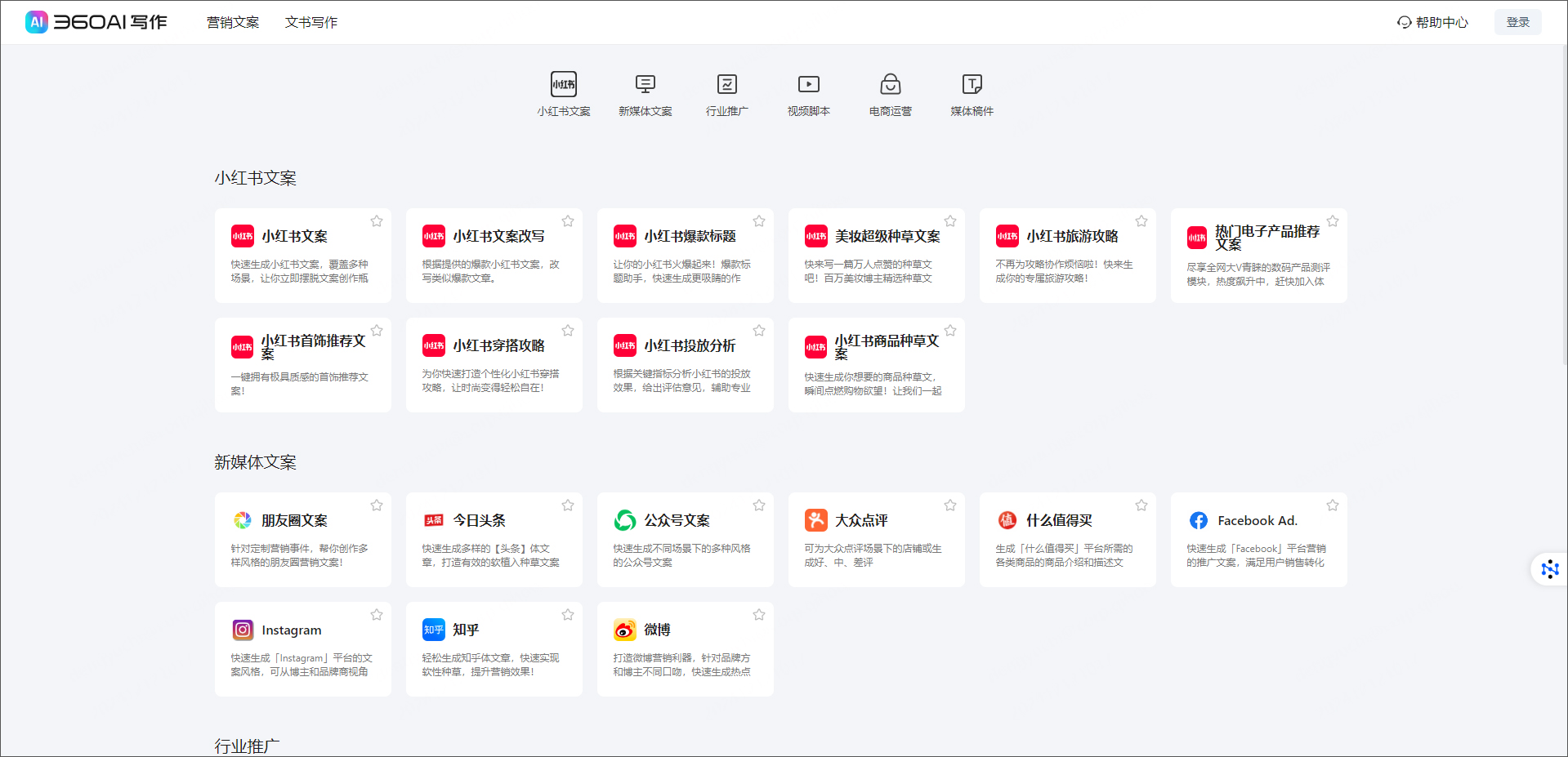Image resolution: width=1568 pixels, height=757 pixels.
Task: Select the 媒体稿件 category icon
Action: click(x=972, y=83)
